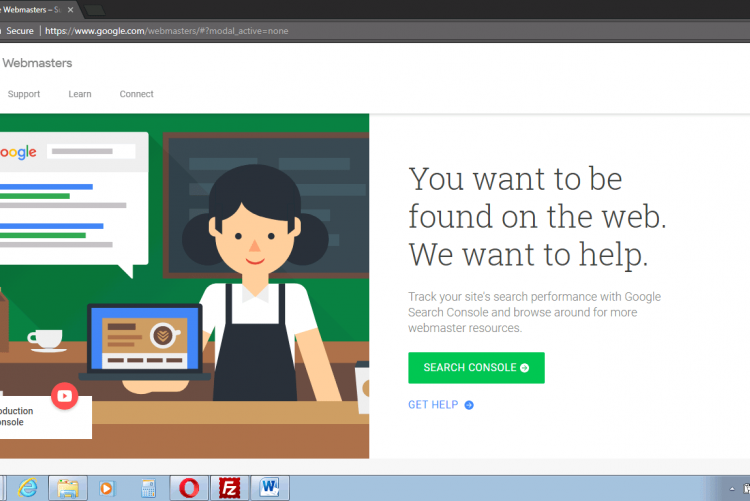The height and width of the screenshot is (501, 750).
Task: Click the red YouTube play icon
Action: point(65,396)
